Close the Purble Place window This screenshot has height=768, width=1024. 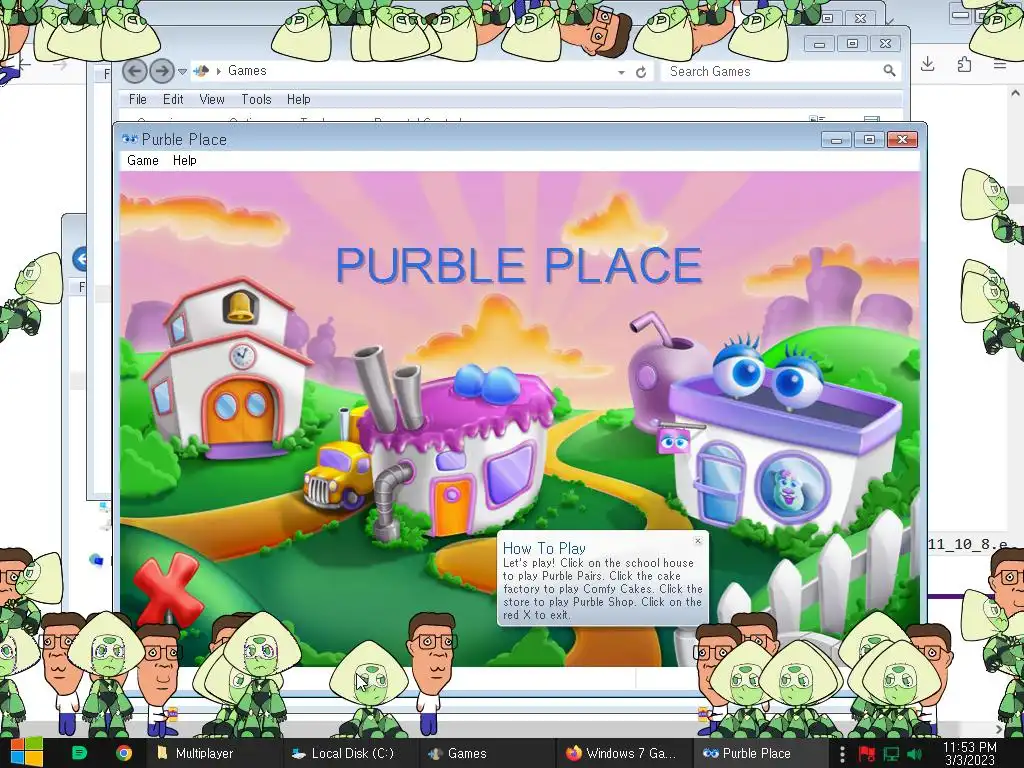coord(903,140)
